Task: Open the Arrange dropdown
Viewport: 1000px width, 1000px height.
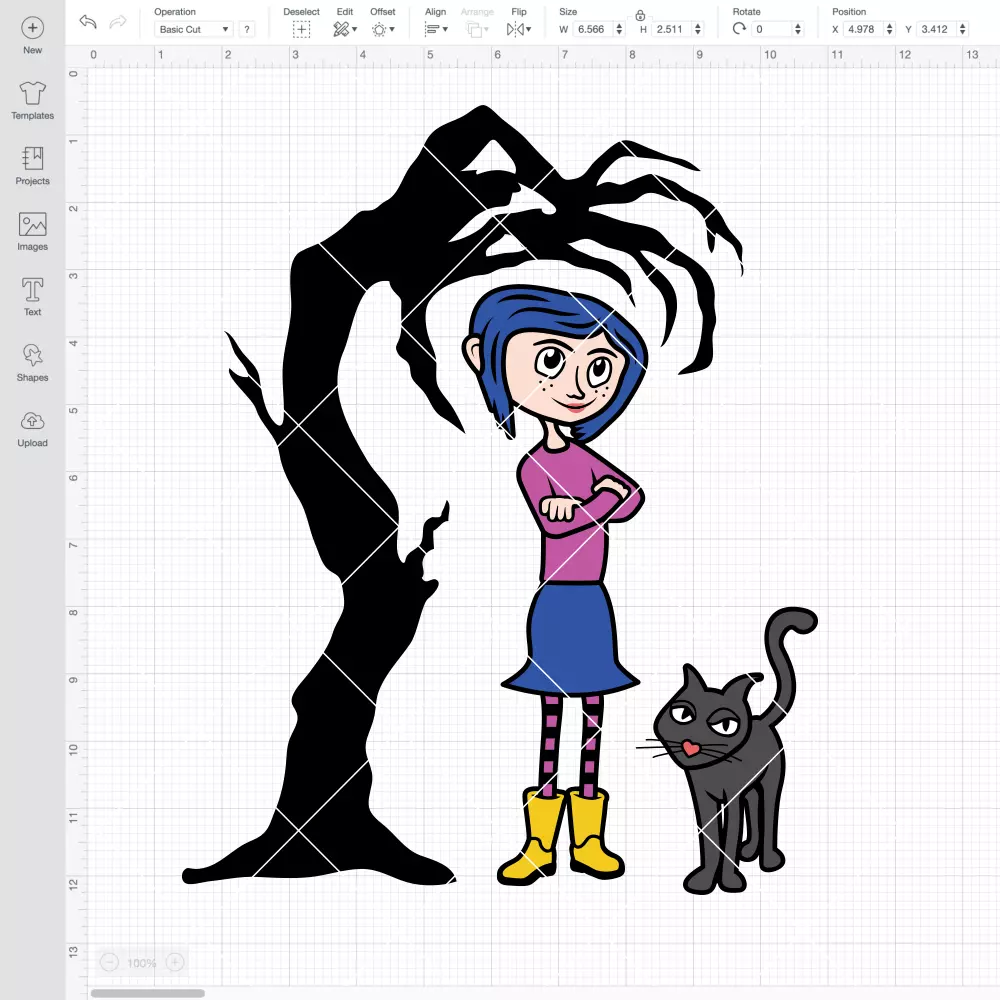Action: pyautogui.click(x=477, y=29)
